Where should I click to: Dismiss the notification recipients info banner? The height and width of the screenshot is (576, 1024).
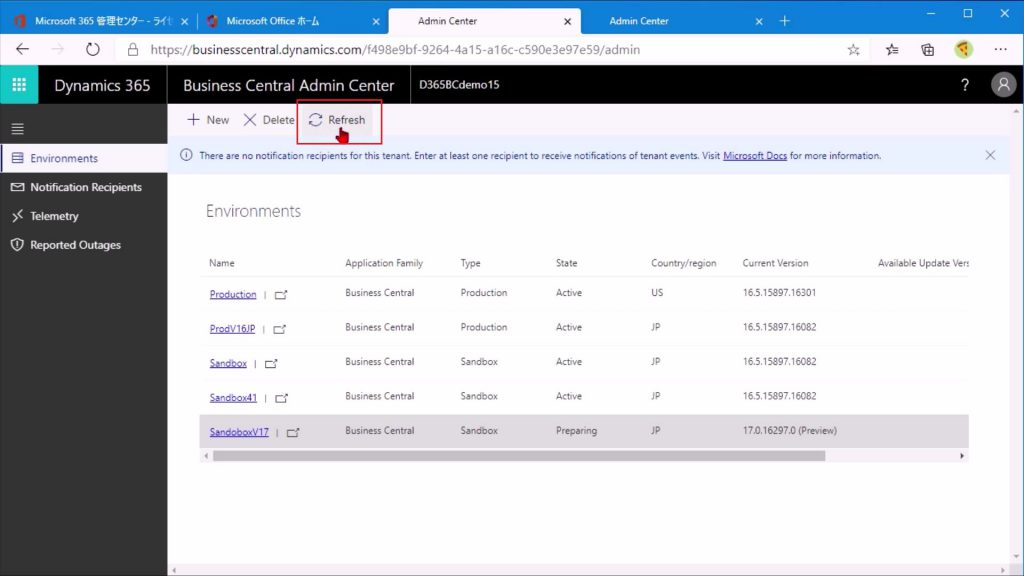click(x=990, y=155)
